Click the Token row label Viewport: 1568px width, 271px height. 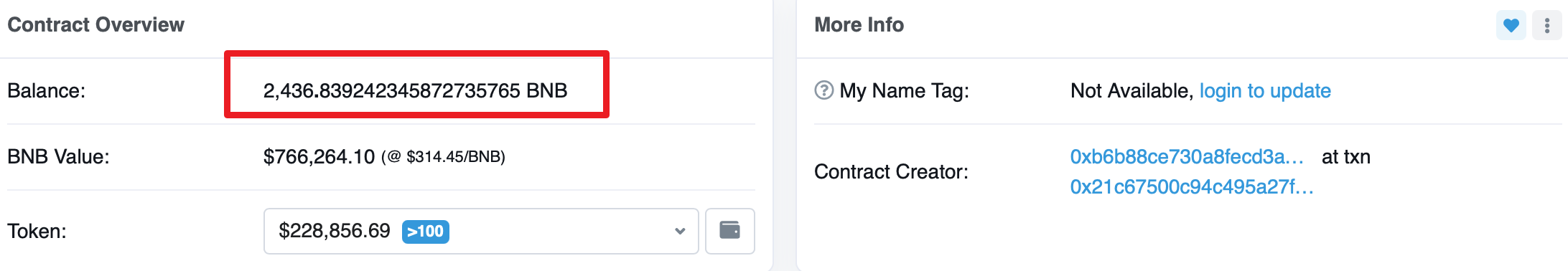(x=37, y=232)
